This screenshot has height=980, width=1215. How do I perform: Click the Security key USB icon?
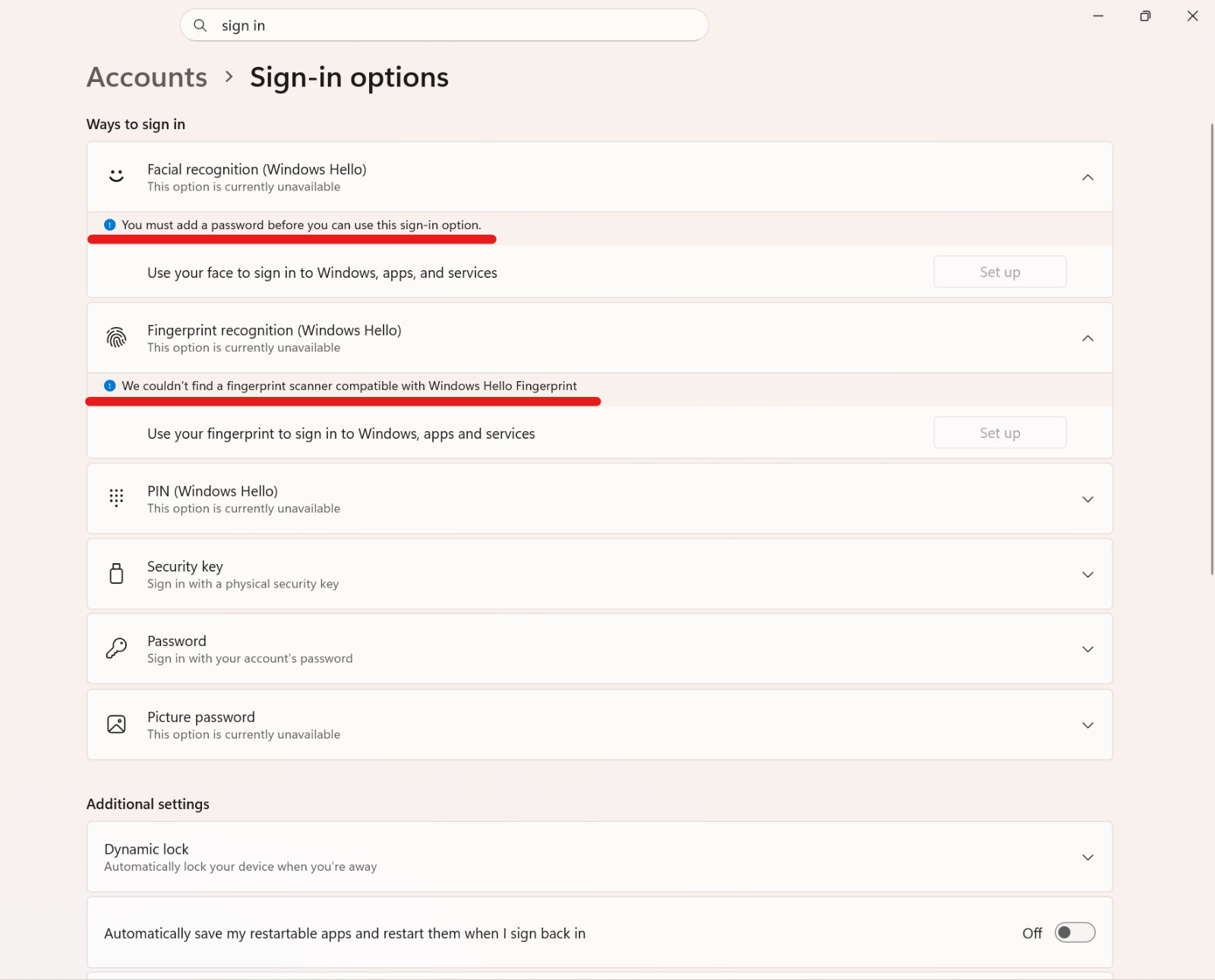pos(116,574)
